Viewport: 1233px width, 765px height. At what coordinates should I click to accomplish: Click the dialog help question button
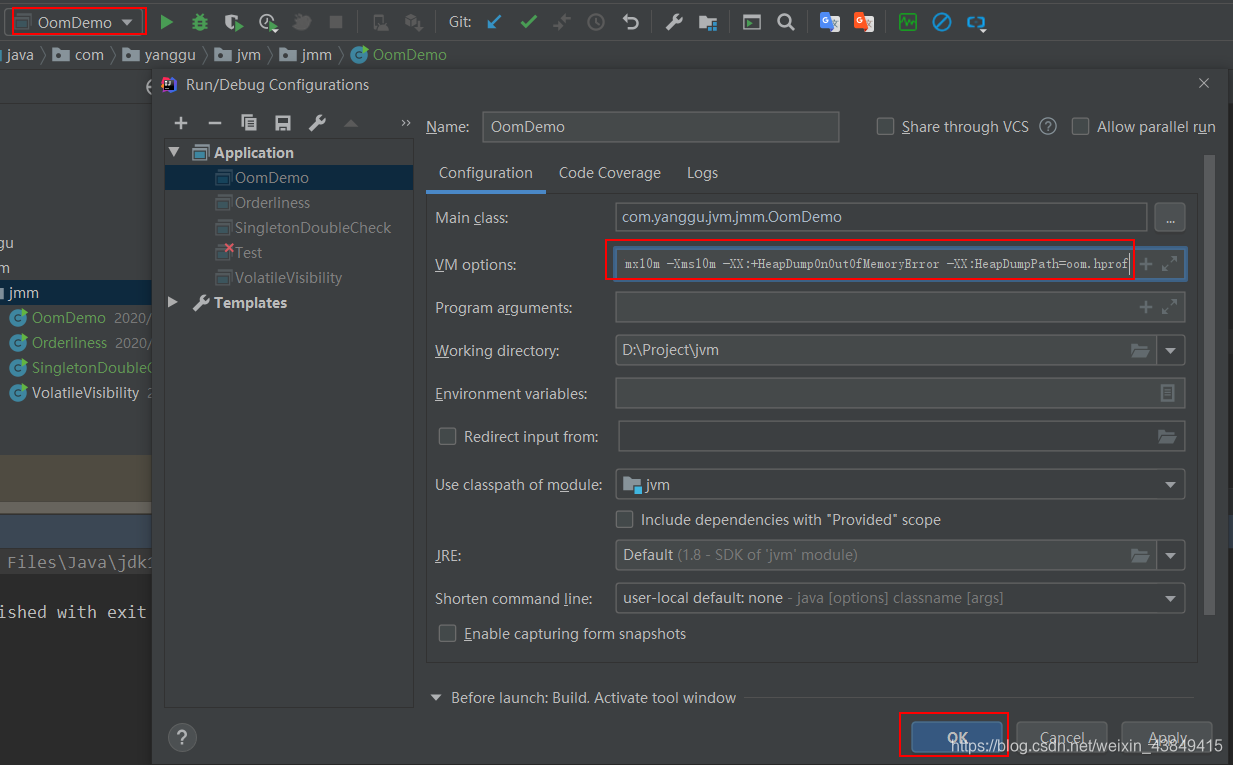(x=182, y=738)
